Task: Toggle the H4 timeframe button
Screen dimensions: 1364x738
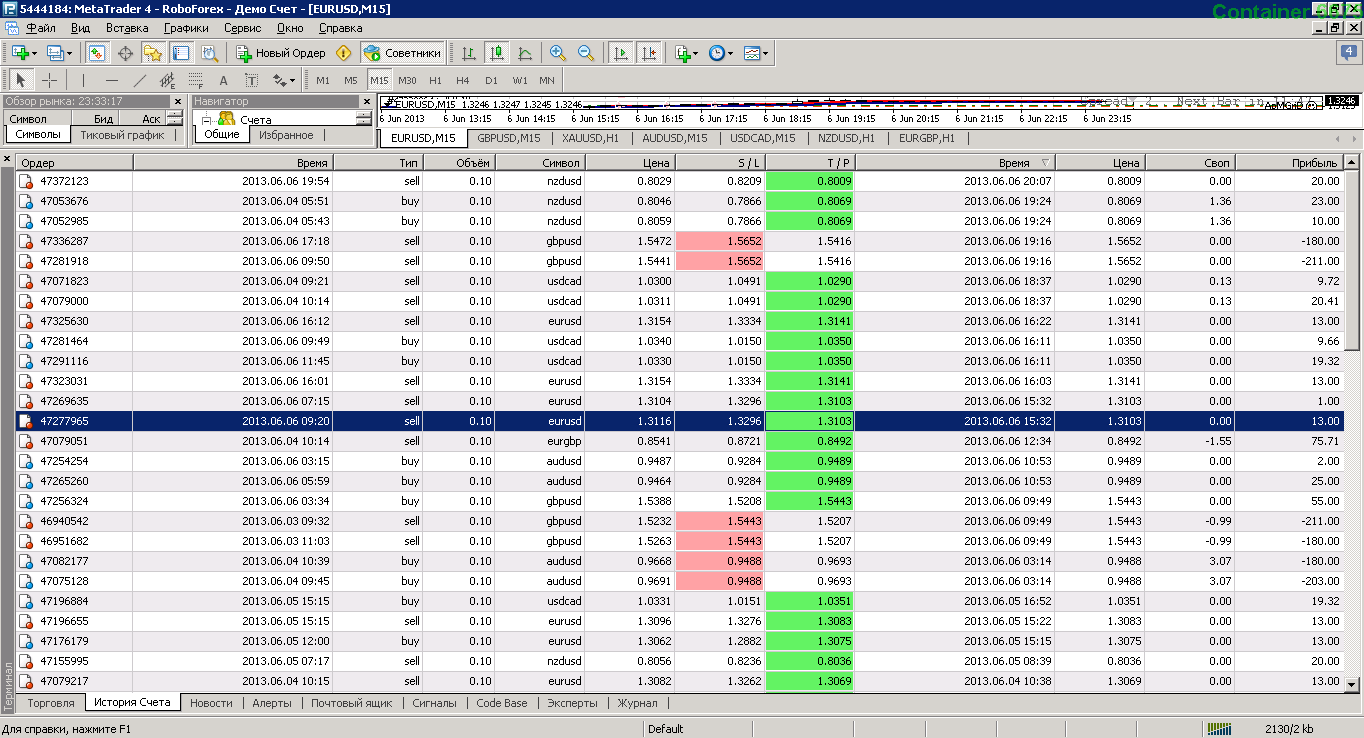Action: (463, 80)
